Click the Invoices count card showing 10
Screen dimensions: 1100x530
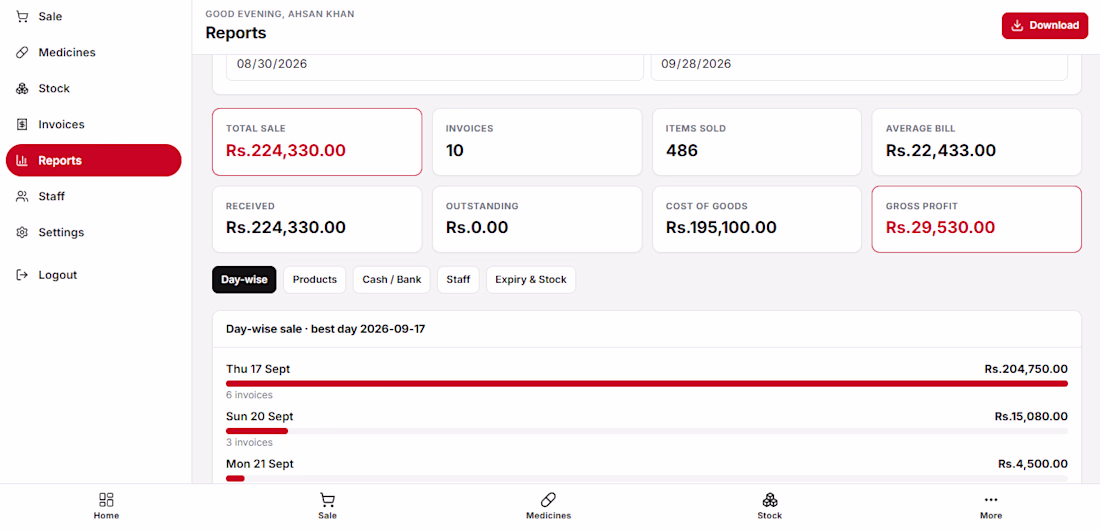(x=537, y=142)
